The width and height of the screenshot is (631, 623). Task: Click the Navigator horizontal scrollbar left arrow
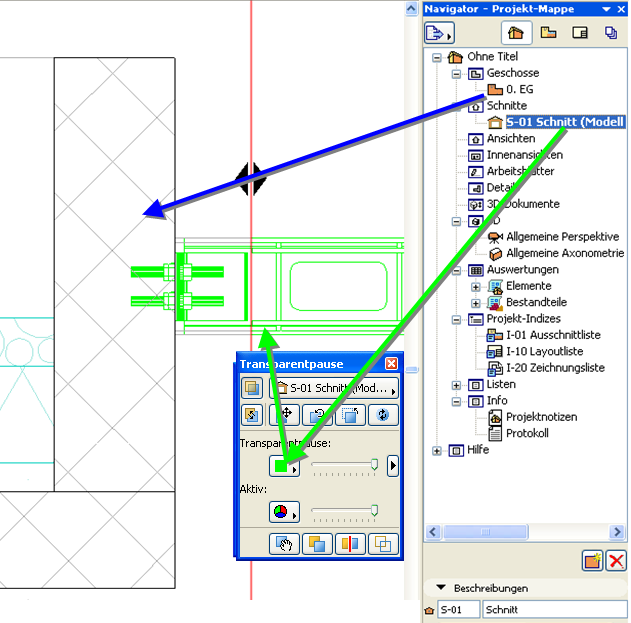click(x=433, y=532)
